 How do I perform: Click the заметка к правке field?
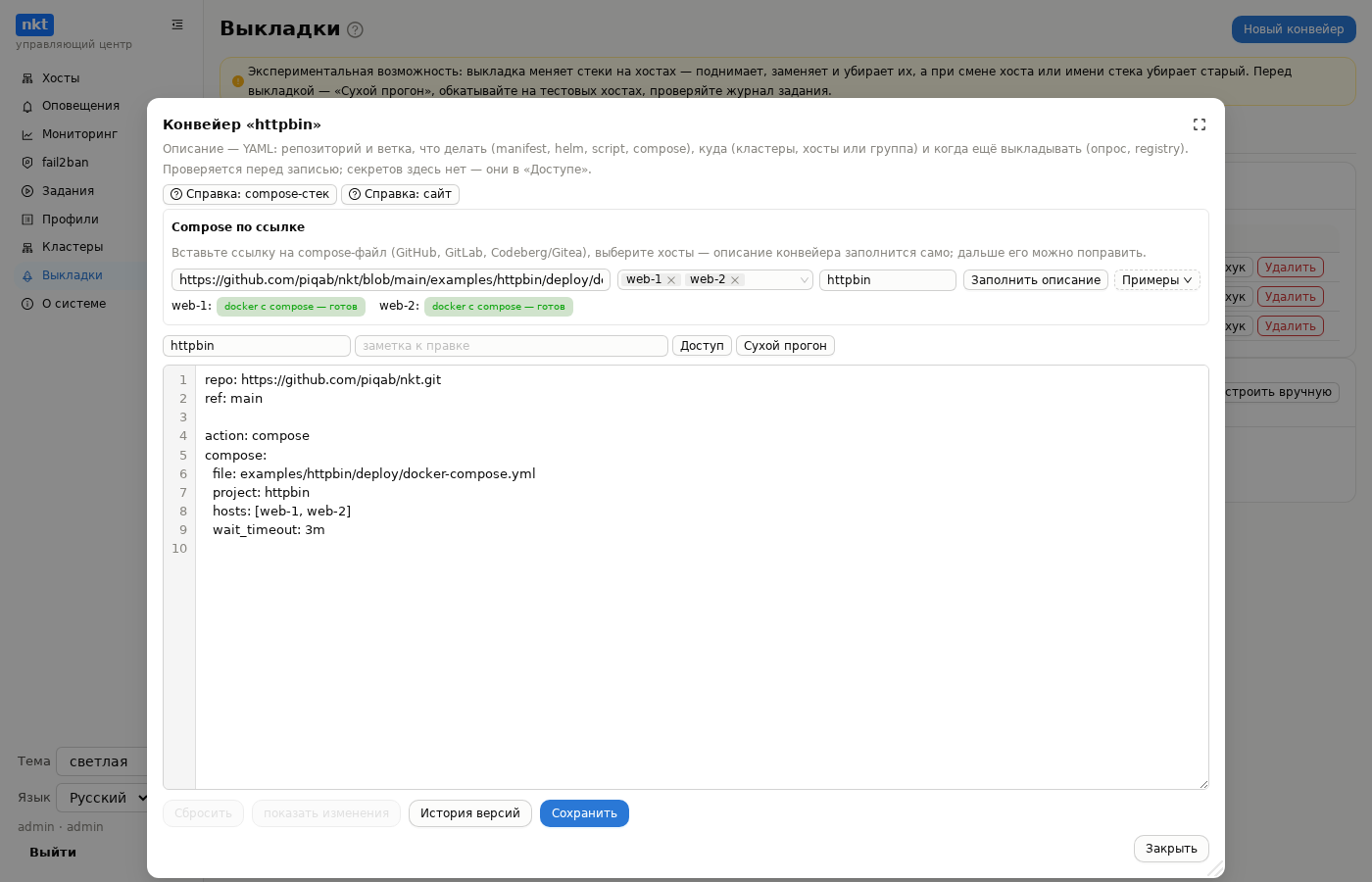[512, 346]
